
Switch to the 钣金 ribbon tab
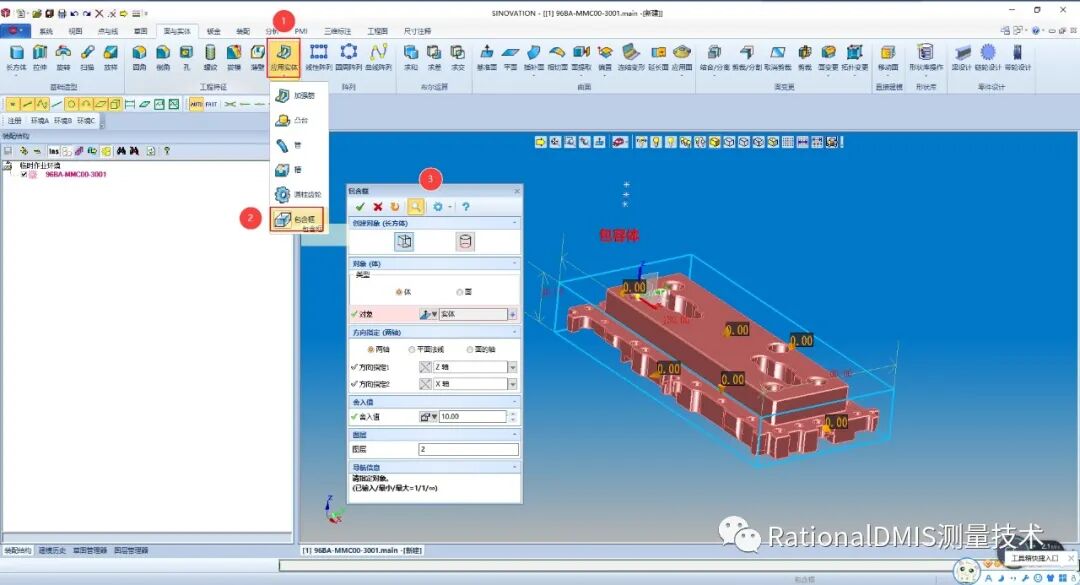click(214, 31)
